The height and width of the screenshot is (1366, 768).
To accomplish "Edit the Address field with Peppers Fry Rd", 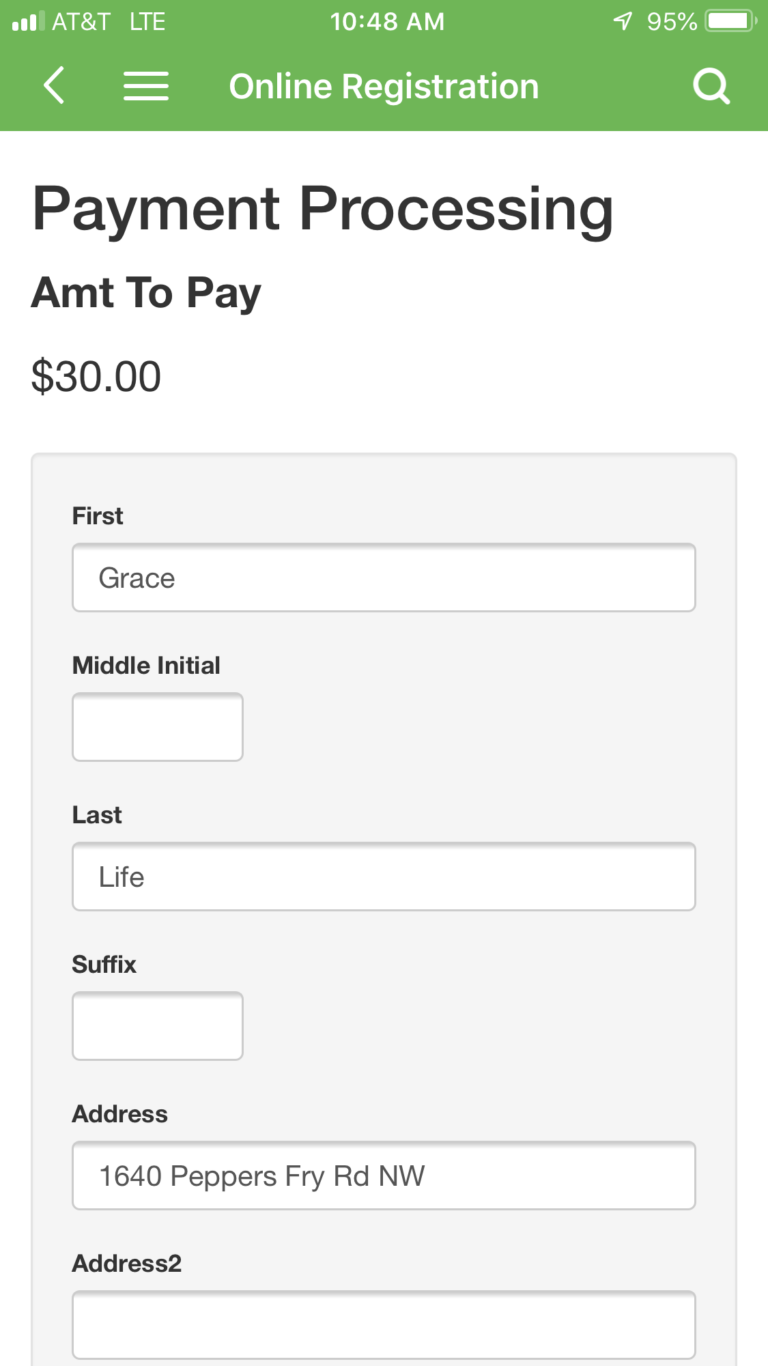I will pos(383,1175).
